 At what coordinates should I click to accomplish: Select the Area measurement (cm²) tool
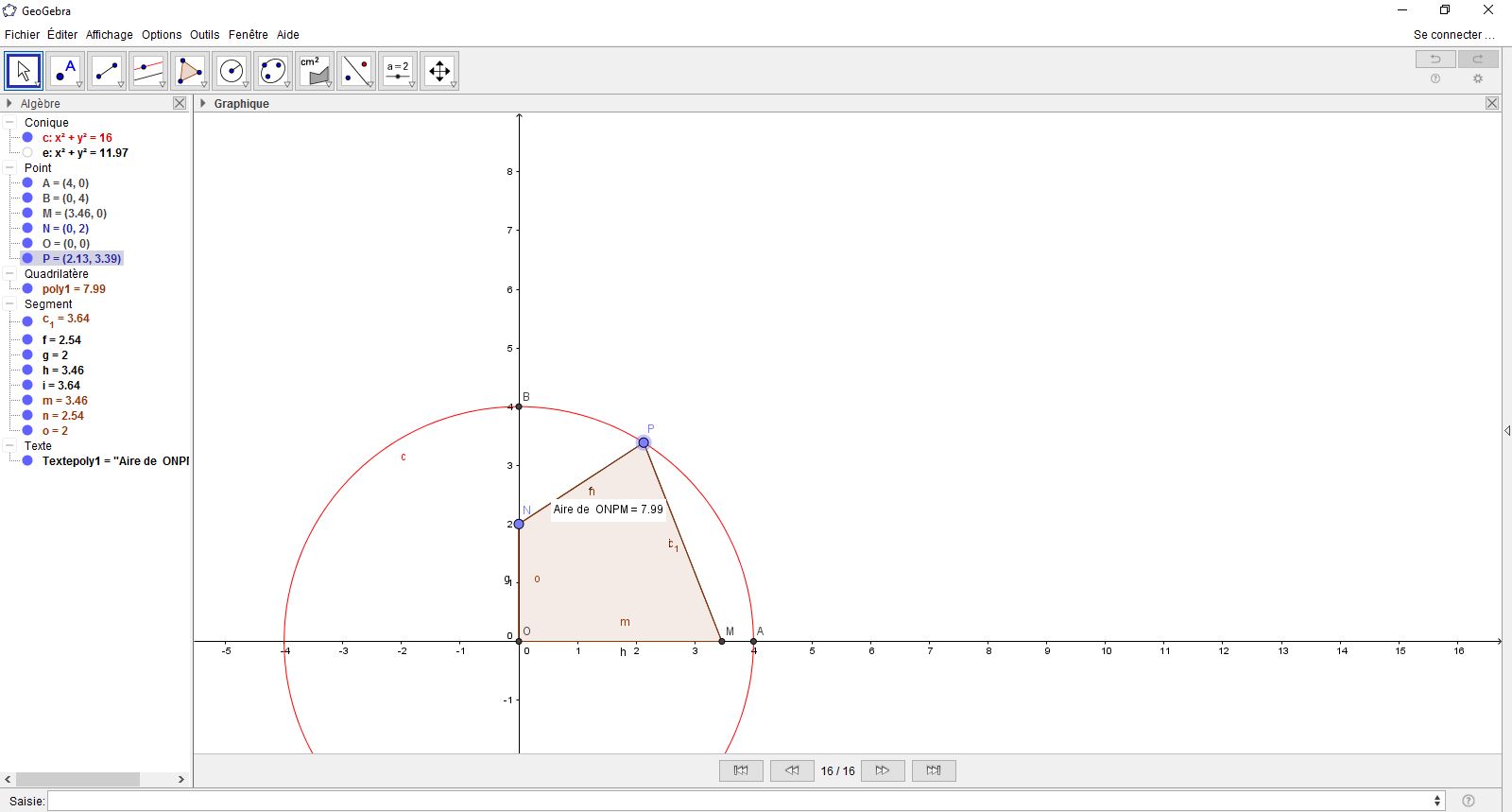315,71
